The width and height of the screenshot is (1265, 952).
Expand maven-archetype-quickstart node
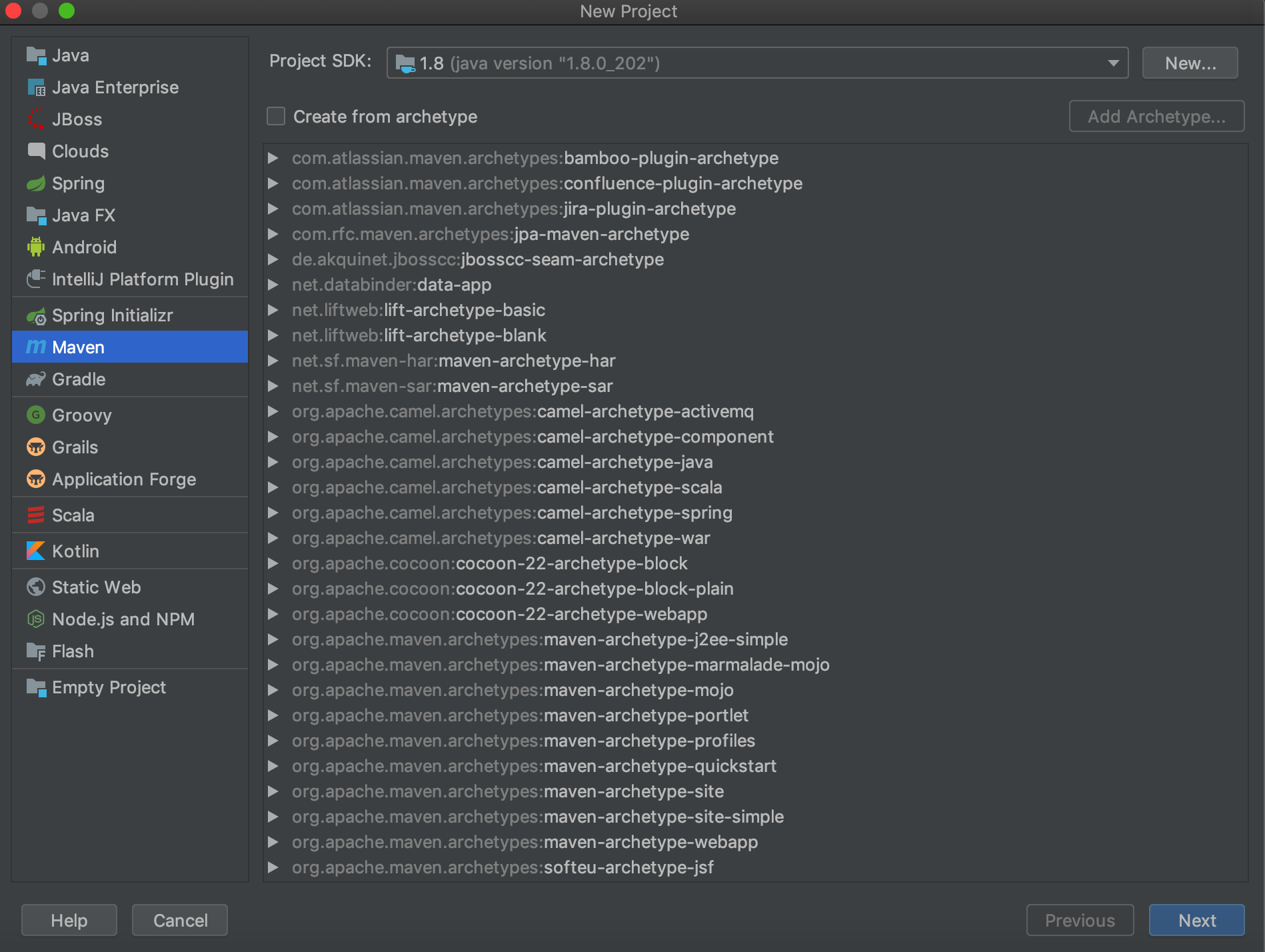pyautogui.click(x=273, y=766)
